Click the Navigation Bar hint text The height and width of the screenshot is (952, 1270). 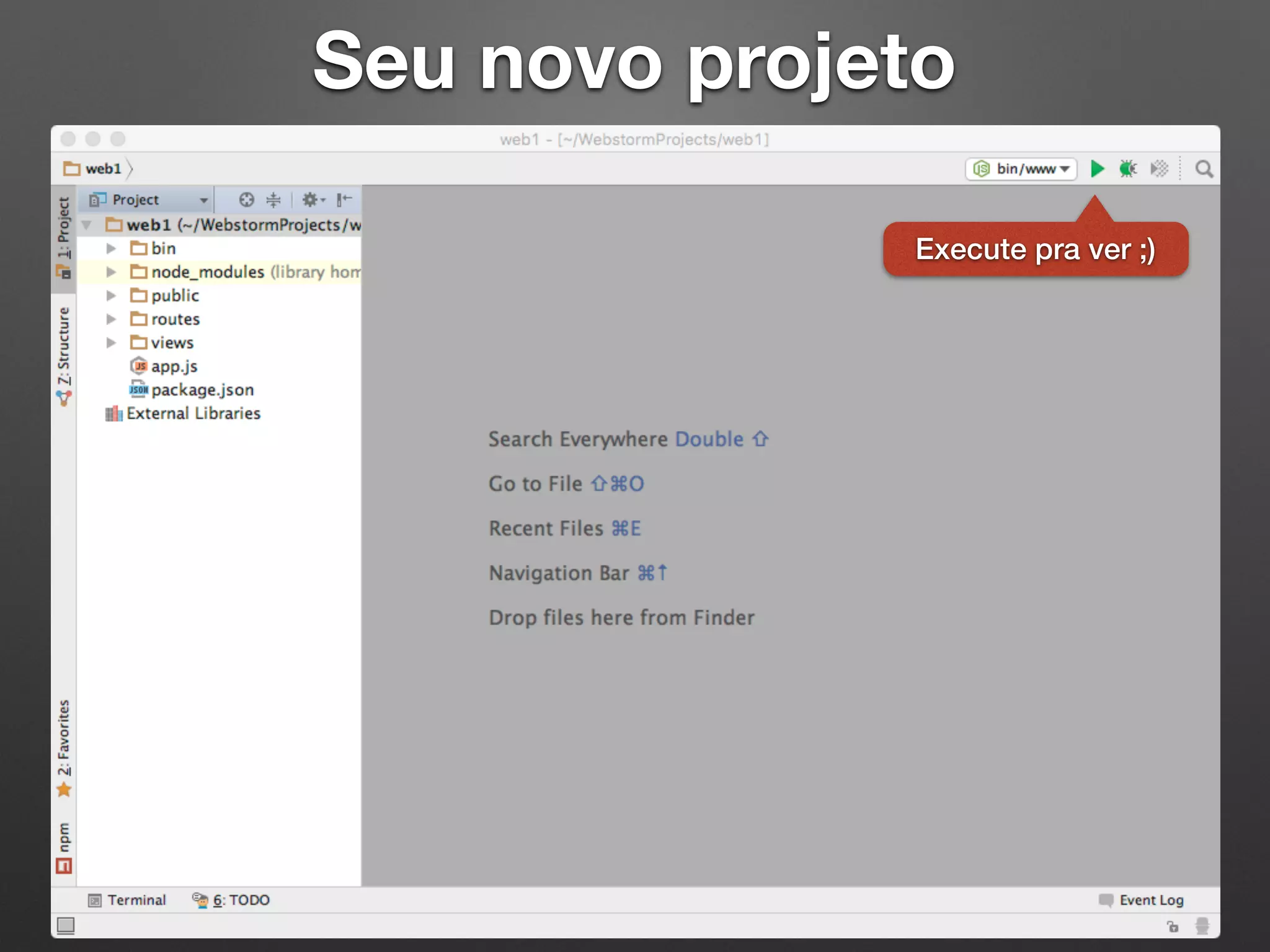pos(578,573)
